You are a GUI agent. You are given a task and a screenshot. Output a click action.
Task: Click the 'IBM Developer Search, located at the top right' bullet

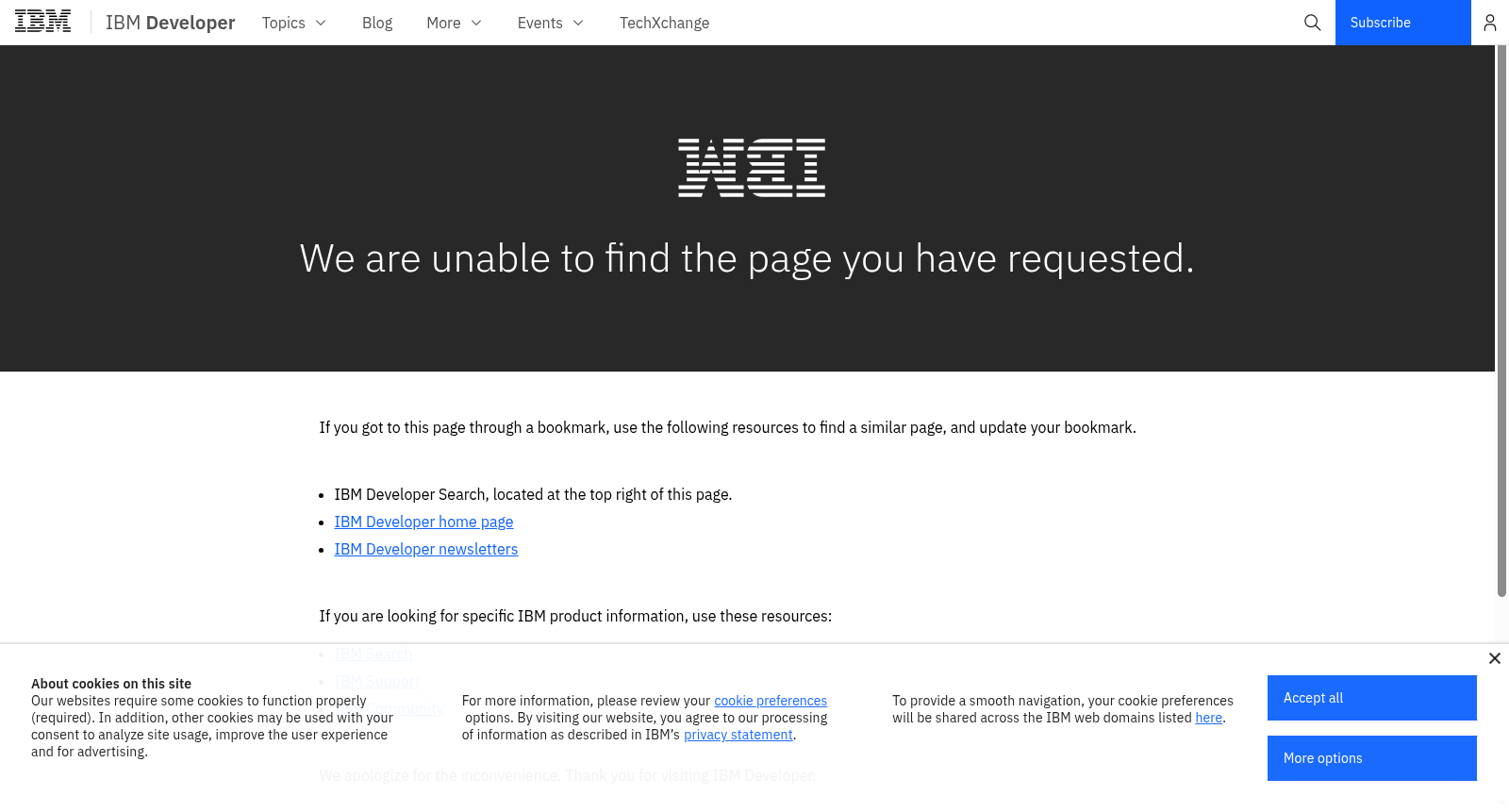pyautogui.click(x=533, y=494)
